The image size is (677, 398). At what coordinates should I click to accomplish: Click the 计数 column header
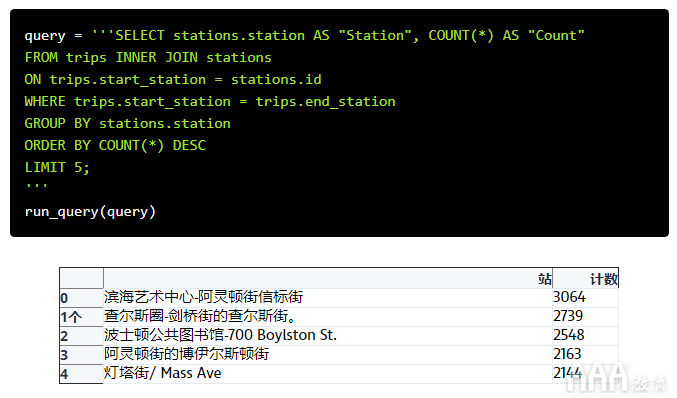click(585, 278)
